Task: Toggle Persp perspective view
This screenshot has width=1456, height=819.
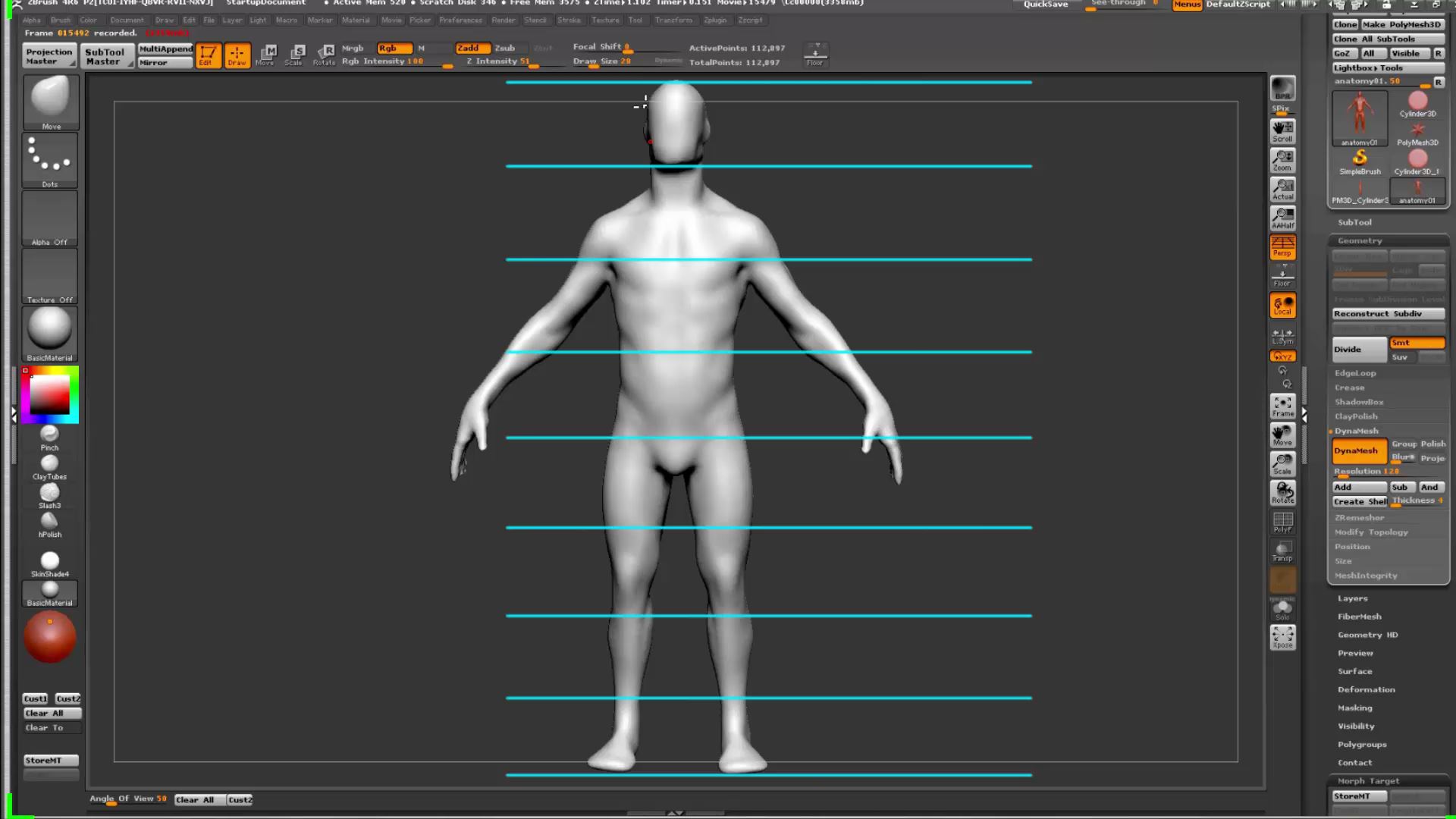Action: pos(1282,246)
